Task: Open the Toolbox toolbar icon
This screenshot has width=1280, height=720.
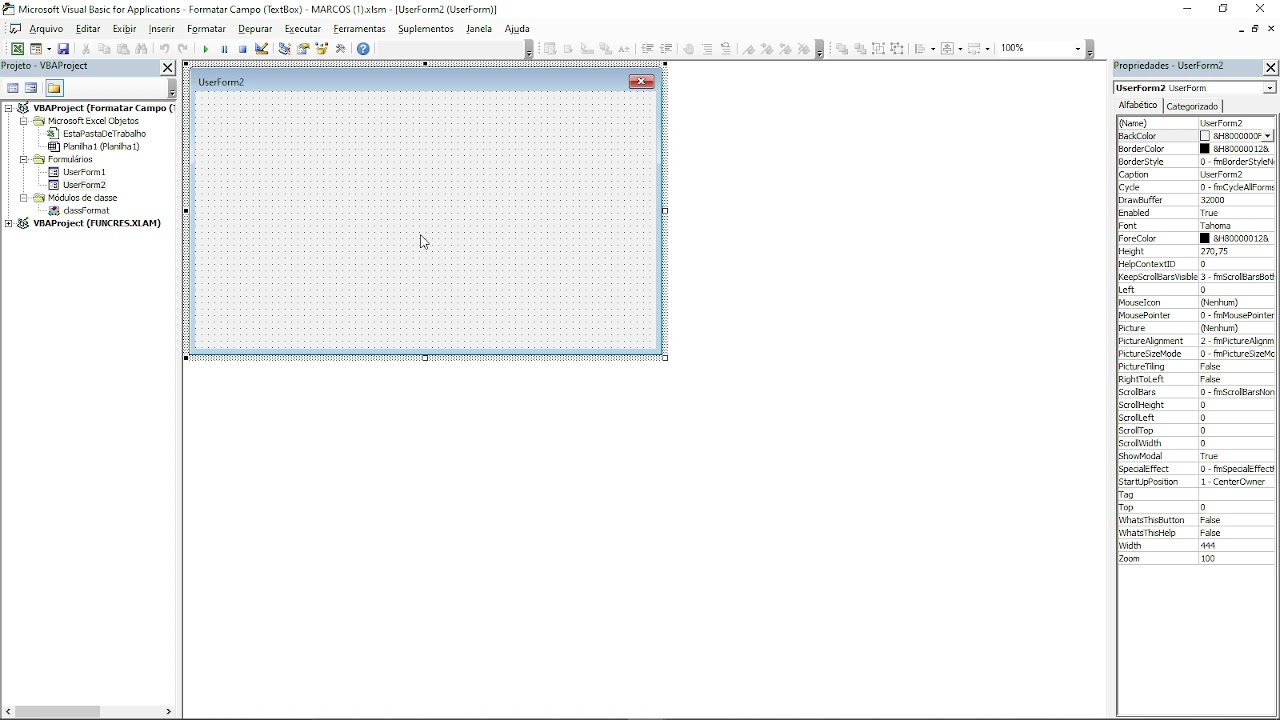Action: [x=341, y=48]
